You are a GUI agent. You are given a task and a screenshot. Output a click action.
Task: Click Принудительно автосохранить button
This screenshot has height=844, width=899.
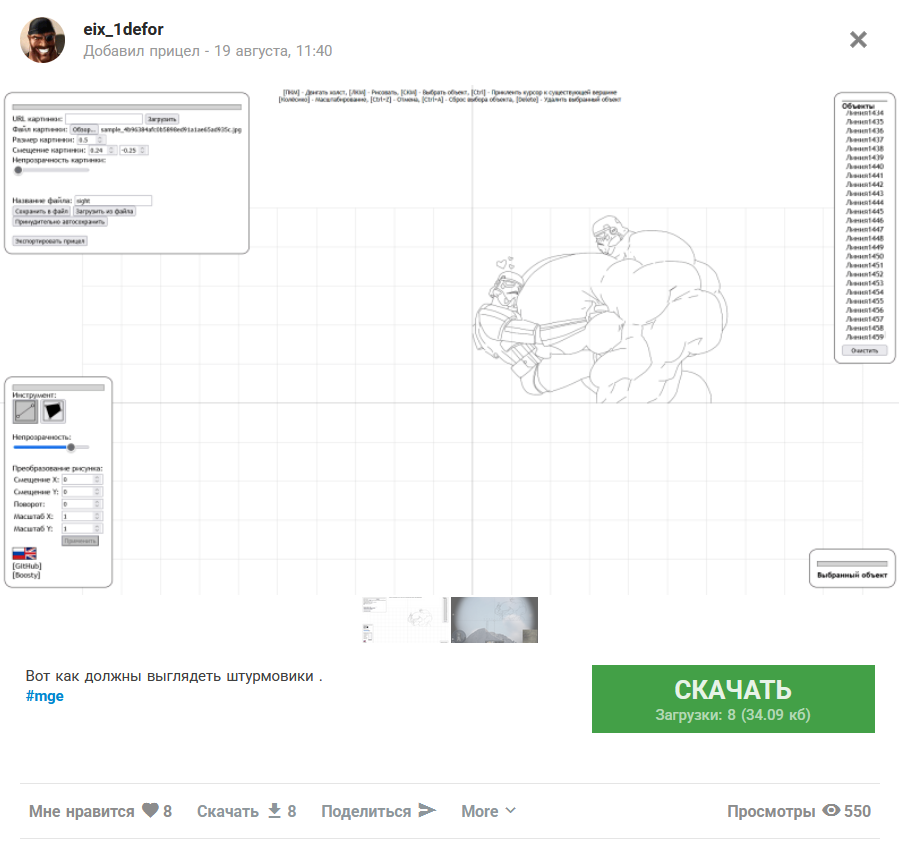coord(60,221)
